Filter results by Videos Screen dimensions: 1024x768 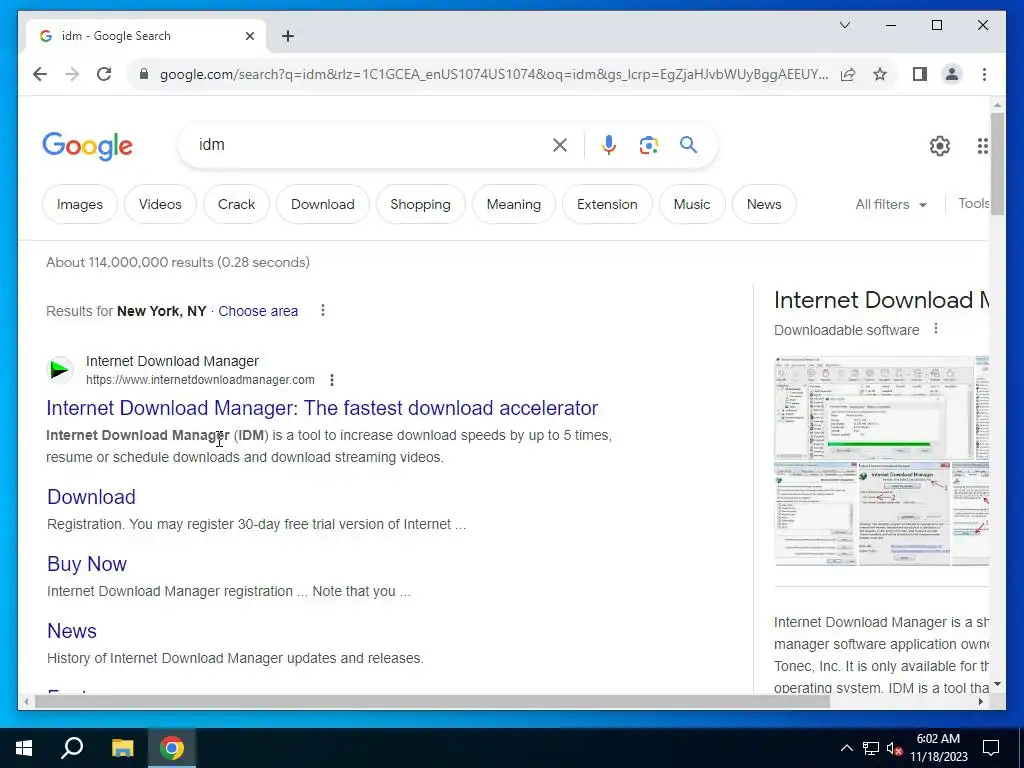pos(160,204)
